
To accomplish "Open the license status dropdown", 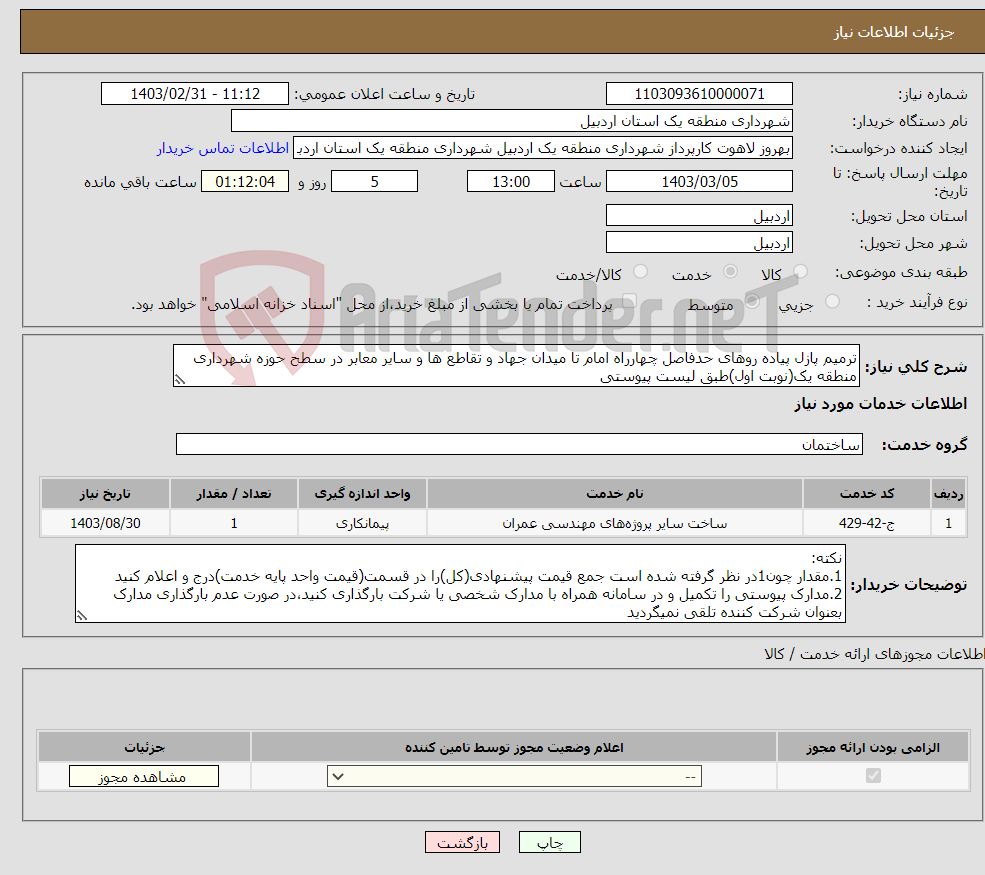I will pyautogui.click(x=514, y=777).
